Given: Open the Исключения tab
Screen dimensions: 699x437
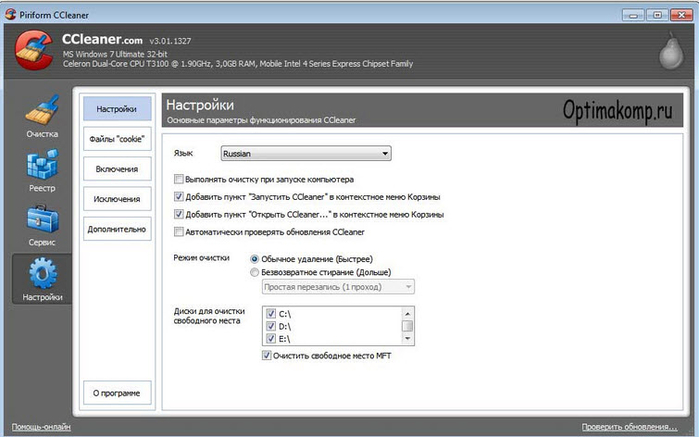Looking at the screenshot, I should click(x=117, y=199).
